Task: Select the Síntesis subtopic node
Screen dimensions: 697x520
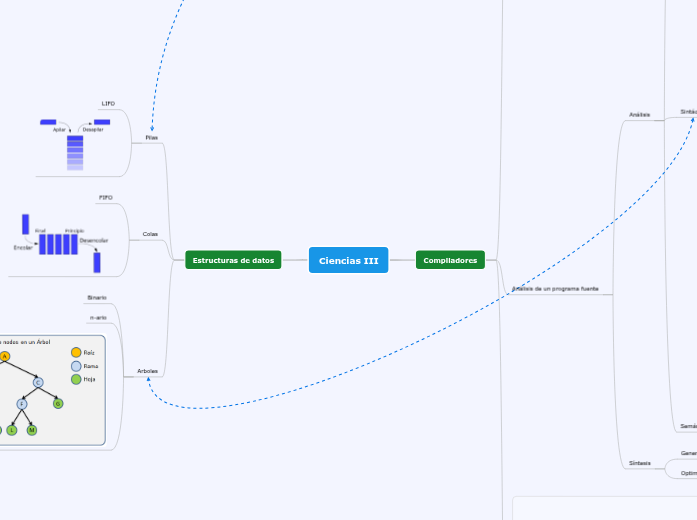Action: (x=639, y=463)
